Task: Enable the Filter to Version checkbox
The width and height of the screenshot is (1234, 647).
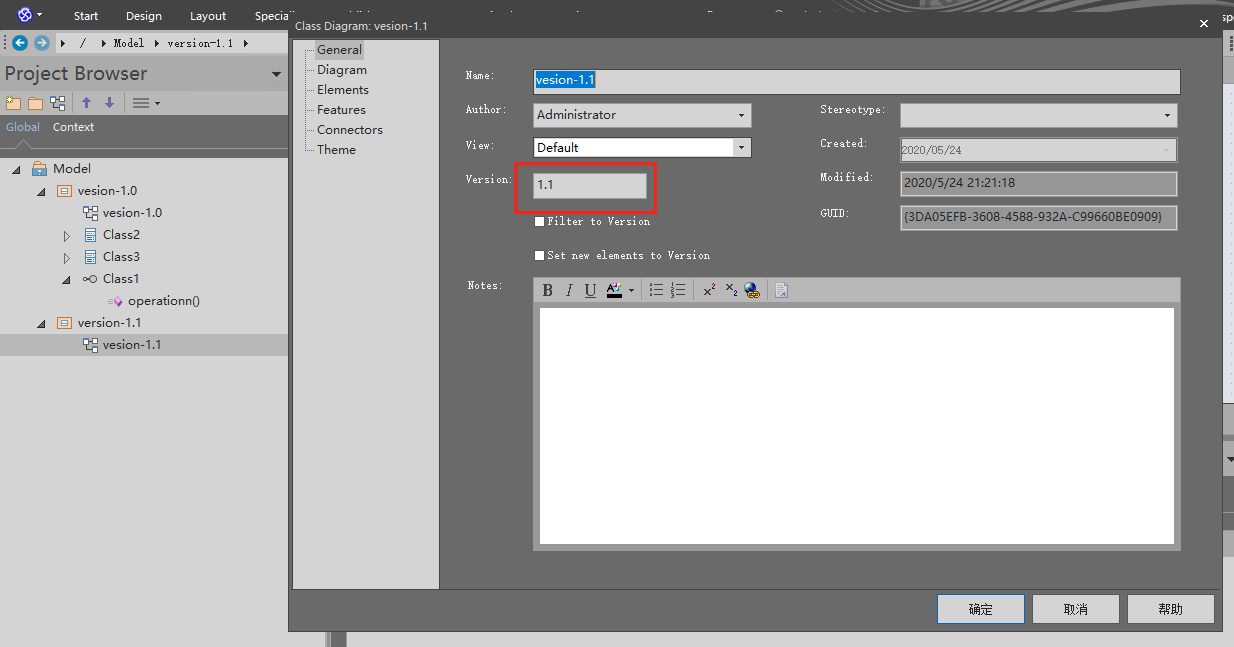Action: click(x=540, y=221)
